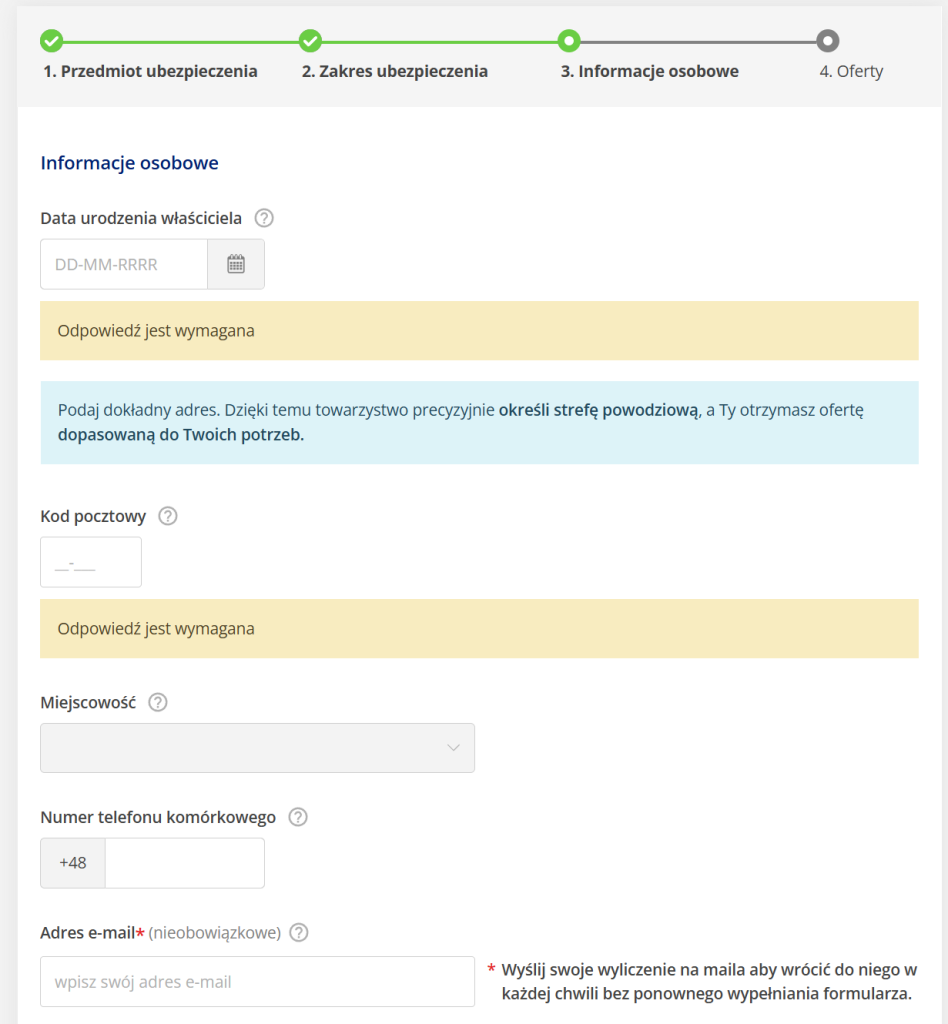
Task: Expand the Miejscowość dropdown
Action: click(x=257, y=748)
